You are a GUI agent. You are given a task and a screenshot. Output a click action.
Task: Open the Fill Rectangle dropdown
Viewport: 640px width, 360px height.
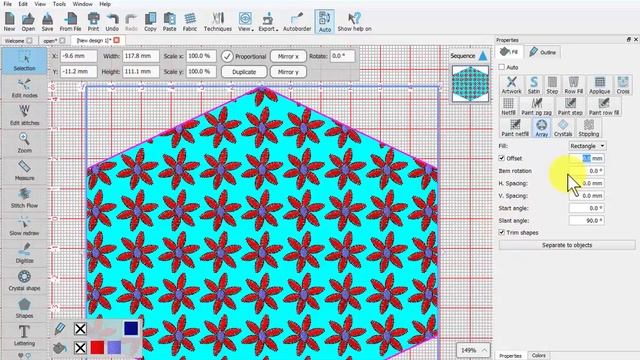click(x=587, y=146)
